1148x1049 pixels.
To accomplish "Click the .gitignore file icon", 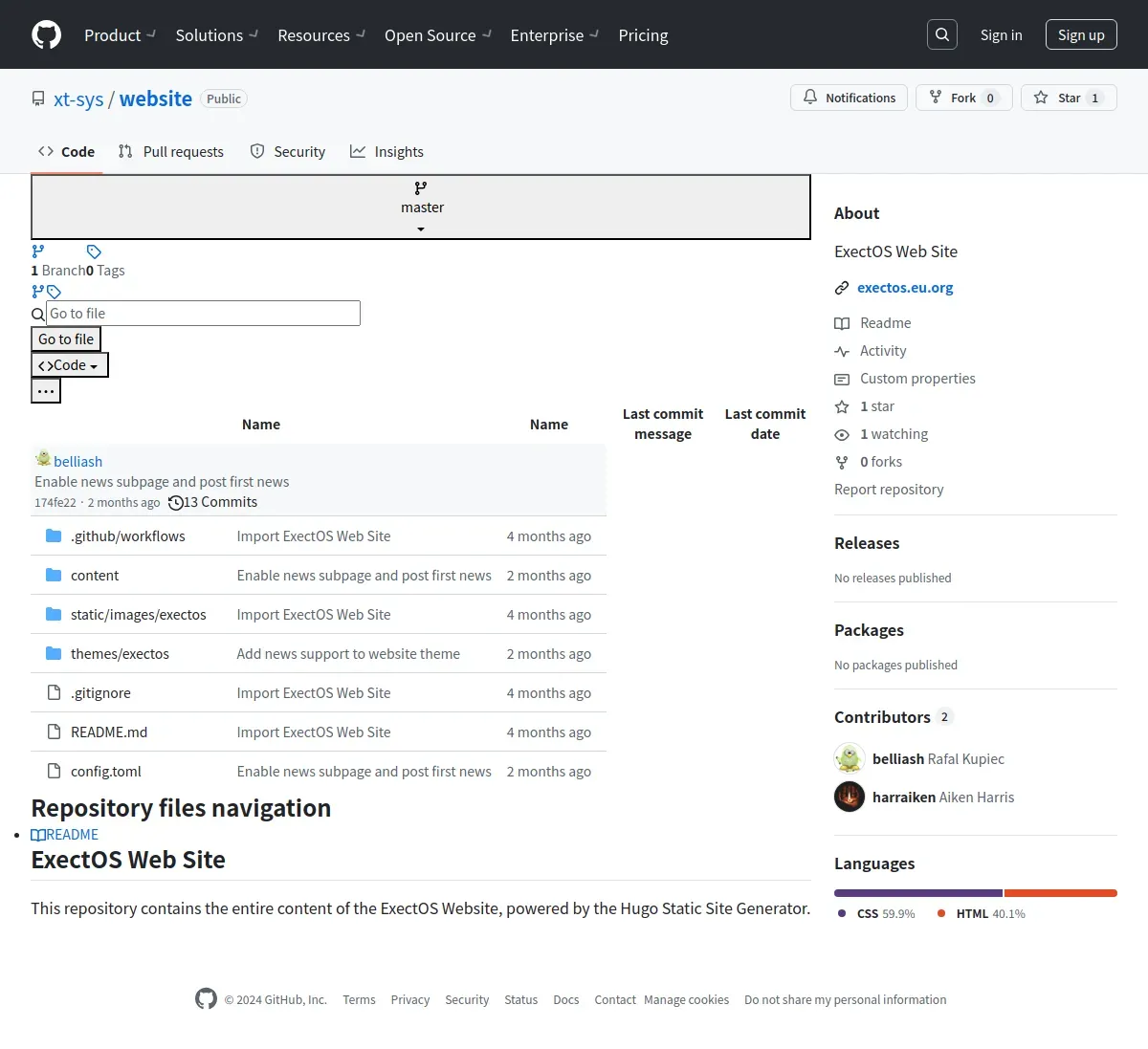I will point(55,692).
